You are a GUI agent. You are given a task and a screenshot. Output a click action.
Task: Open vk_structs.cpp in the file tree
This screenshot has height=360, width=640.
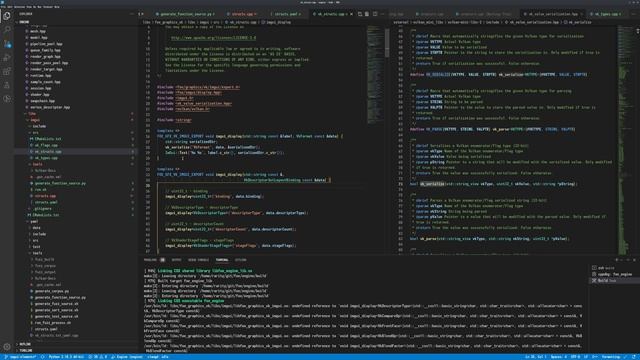pos(48,151)
